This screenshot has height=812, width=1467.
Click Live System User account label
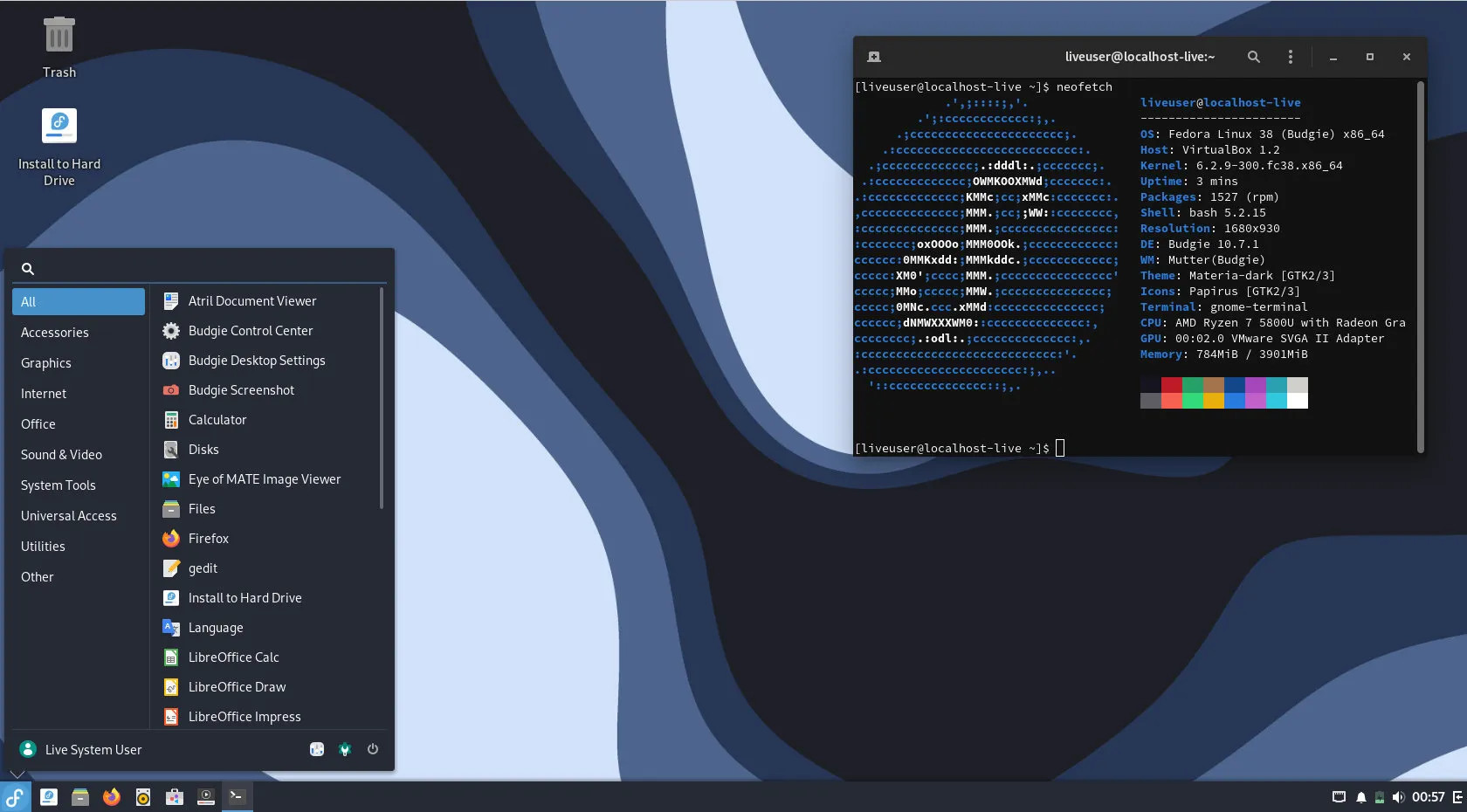(93, 749)
